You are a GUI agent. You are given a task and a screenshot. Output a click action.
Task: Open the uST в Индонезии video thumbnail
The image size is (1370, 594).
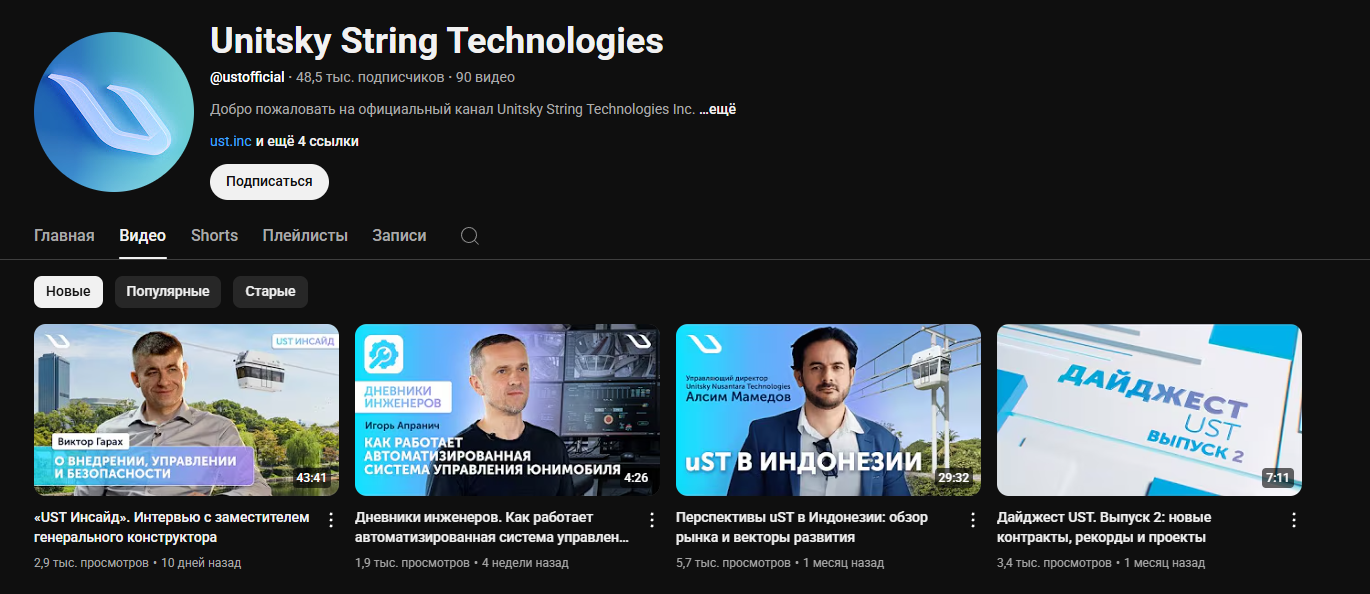[828, 410]
